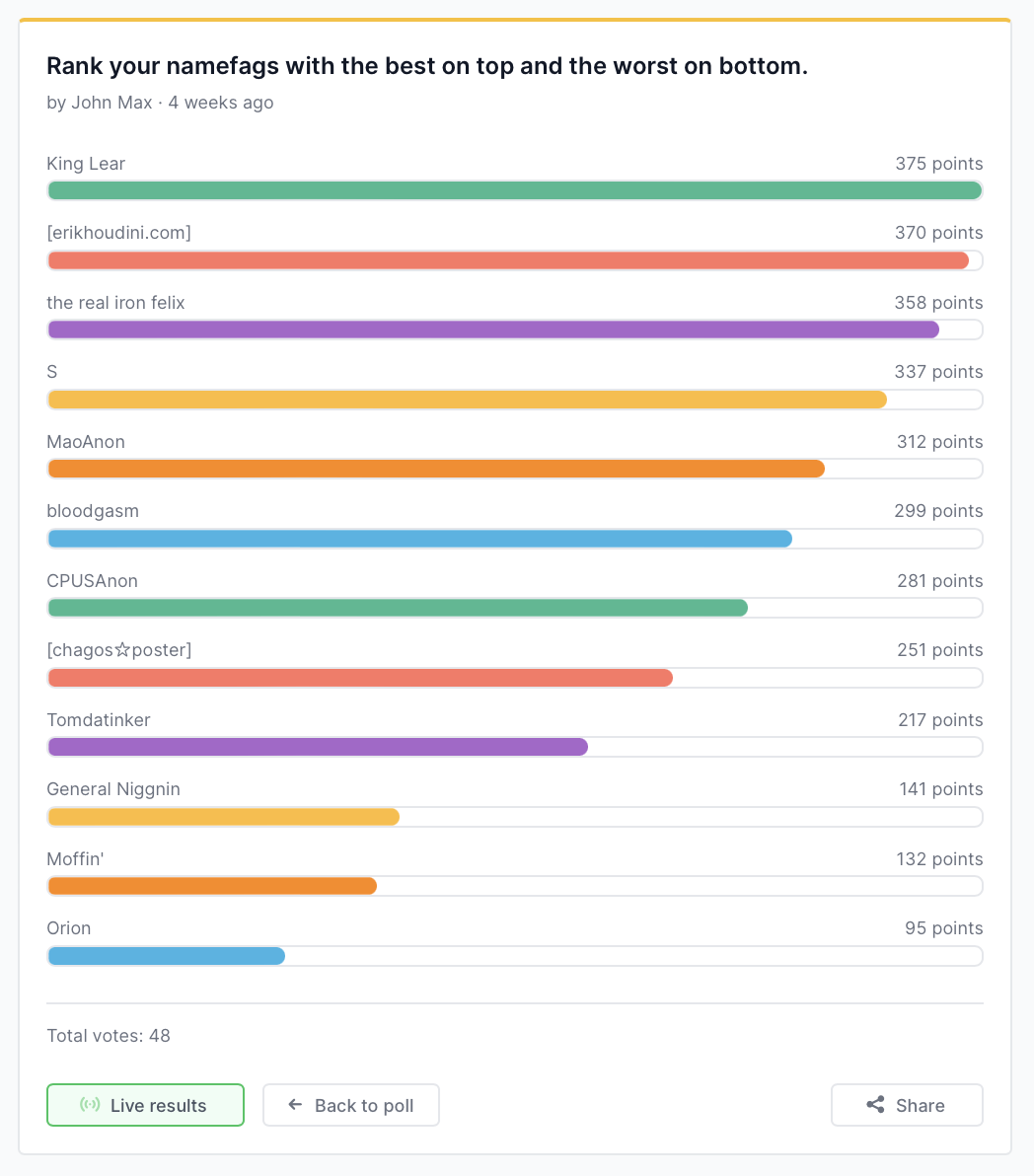Screen dimensions: 1034x1176
Task: Click the 375 points score label
Action: tap(938, 164)
